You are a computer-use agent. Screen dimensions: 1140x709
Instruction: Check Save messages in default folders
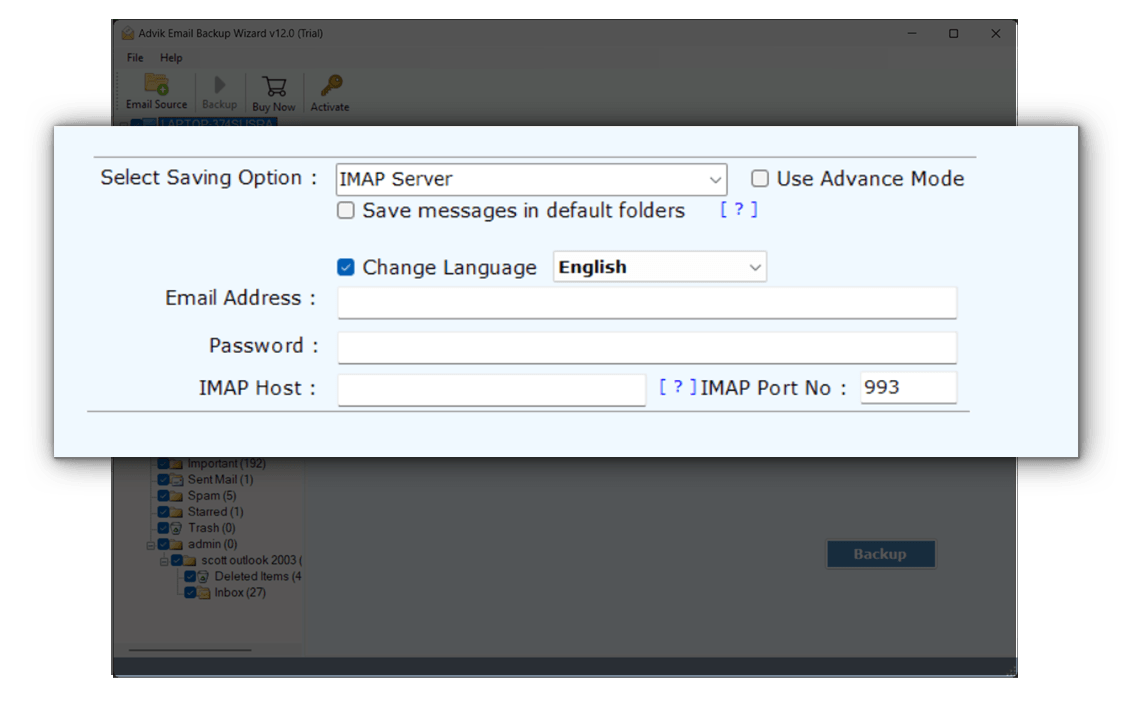[x=346, y=211]
